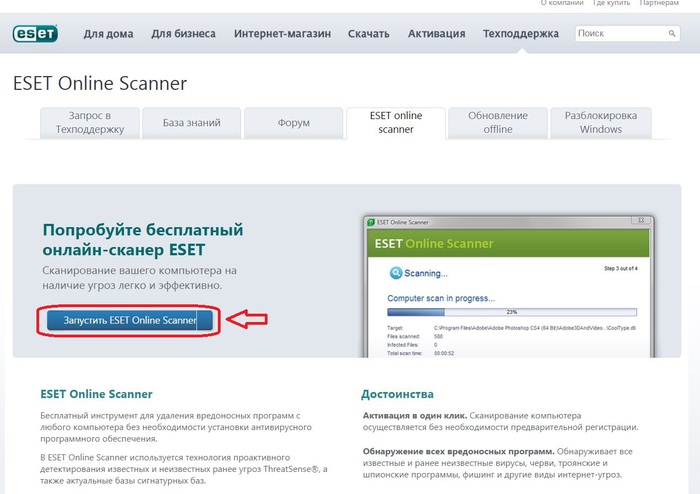Screen dimensions: 700x494
Task: Click the search magnifier icon
Action: coord(672,33)
